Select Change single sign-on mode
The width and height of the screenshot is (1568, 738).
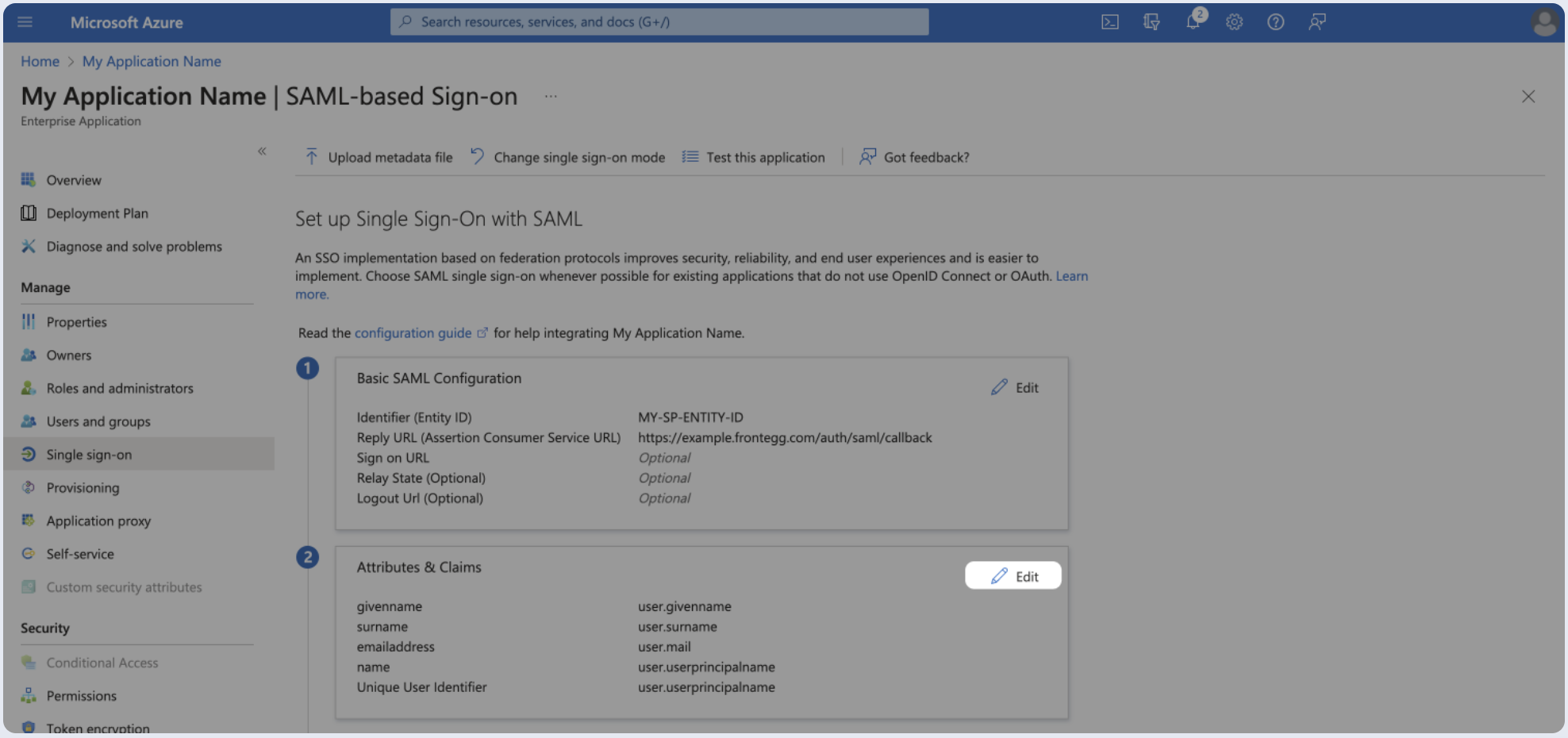tap(568, 157)
